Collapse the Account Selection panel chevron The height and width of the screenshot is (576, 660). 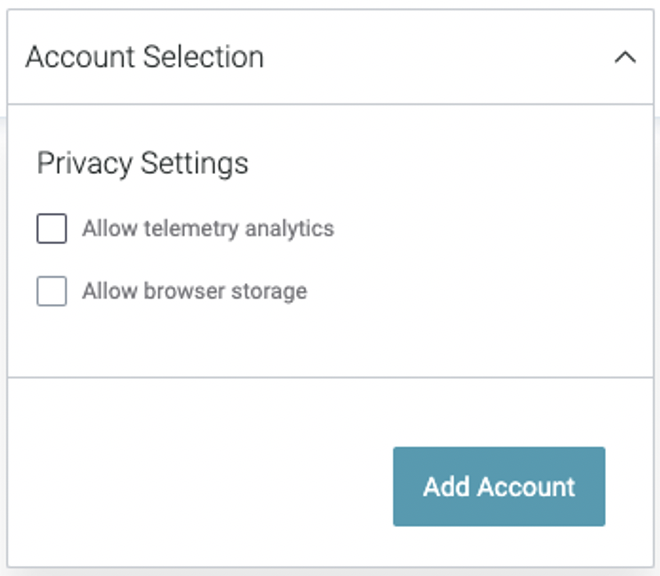point(625,57)
